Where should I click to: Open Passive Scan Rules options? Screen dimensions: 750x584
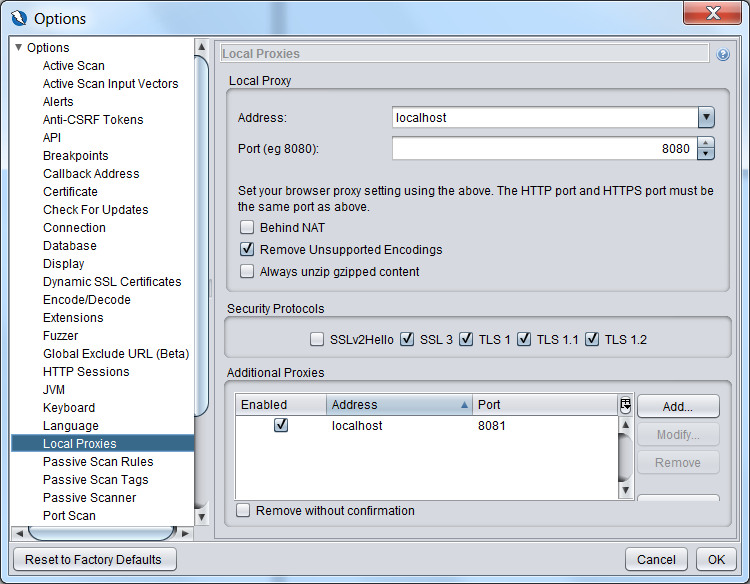pyautogui.click(x=98, y=462)
